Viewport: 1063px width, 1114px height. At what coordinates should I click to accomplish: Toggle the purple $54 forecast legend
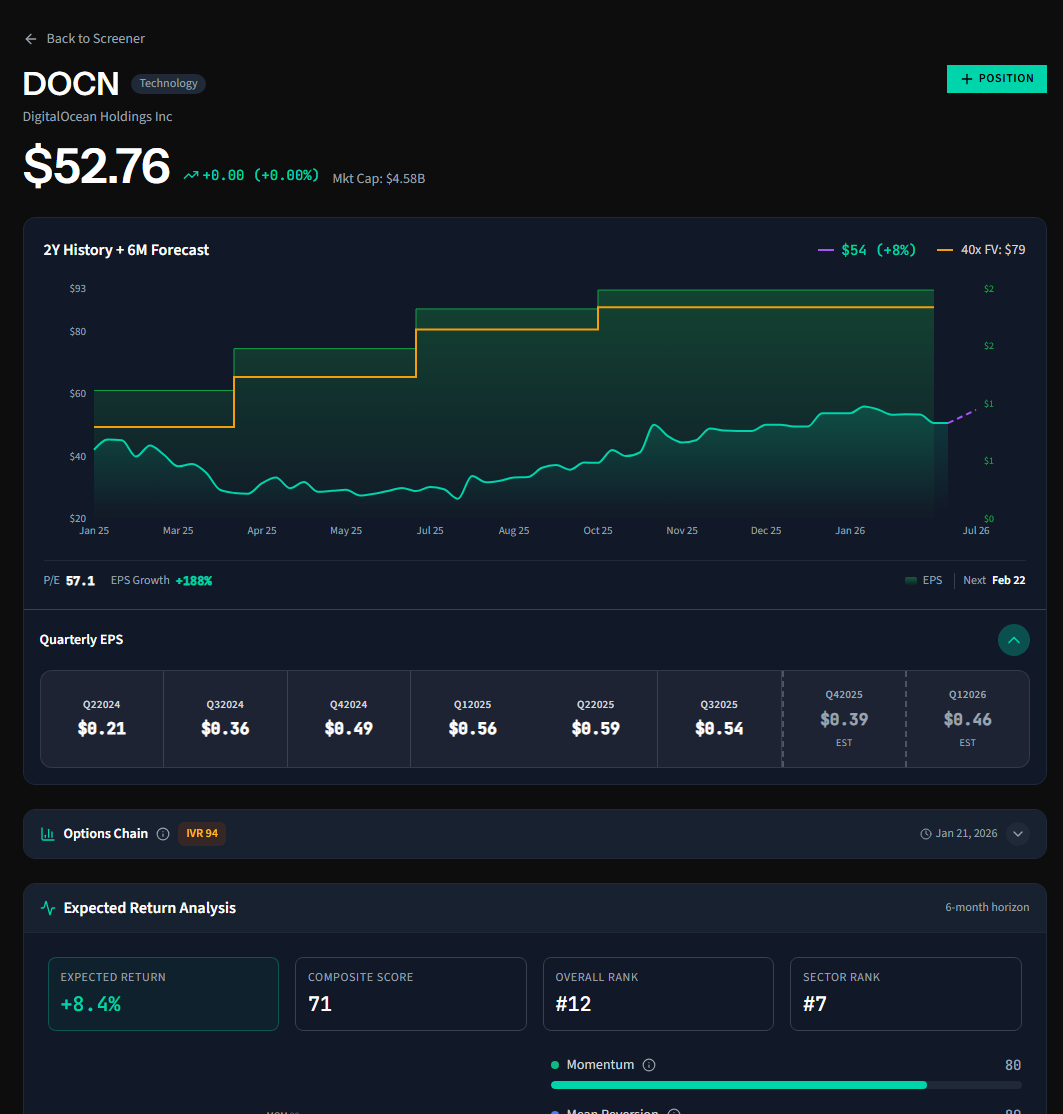pyautogui.click(x=867, y=249)
